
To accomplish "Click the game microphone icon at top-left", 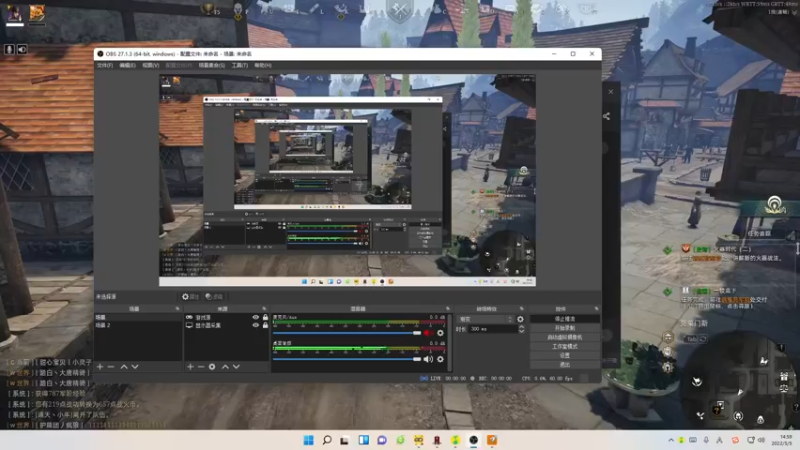I will 9,49.
